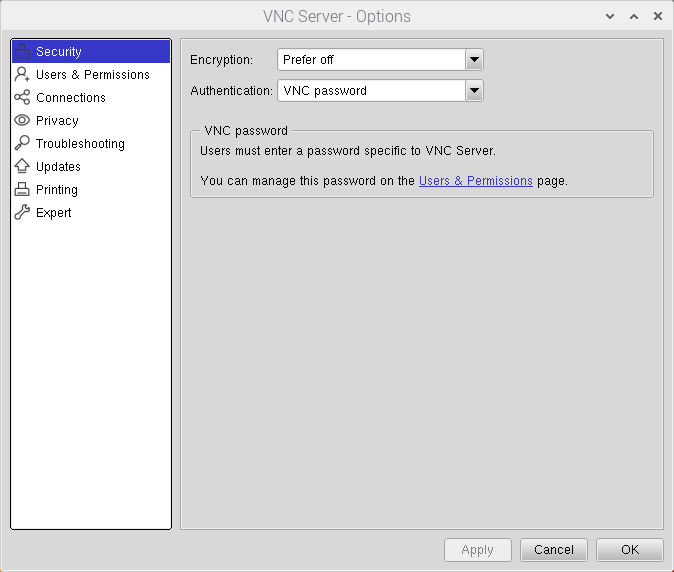The height and width of the screenshot is (572, 674).
Task: Select the Security tab label
Action: pyautogui.click(x=58, y=52)
